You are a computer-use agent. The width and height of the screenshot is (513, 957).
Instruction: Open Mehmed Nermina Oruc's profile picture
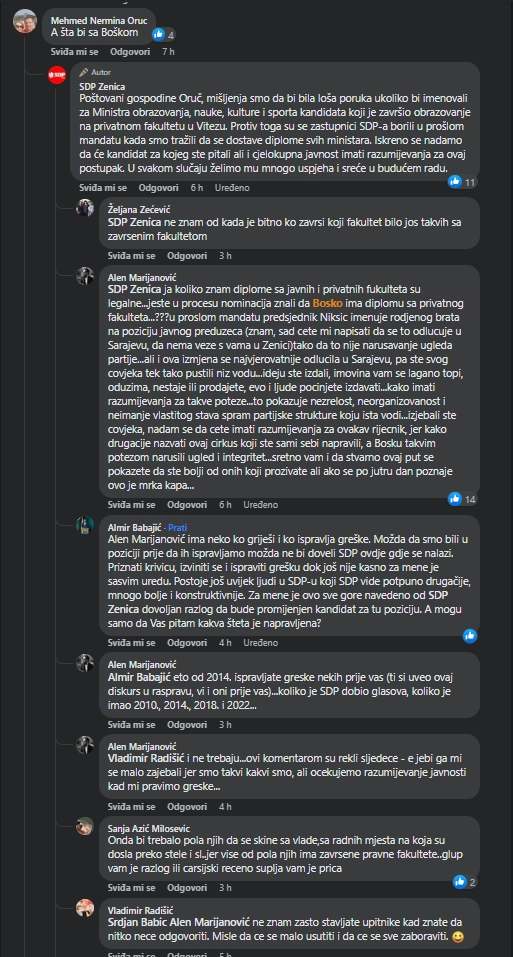pos(25,21)
